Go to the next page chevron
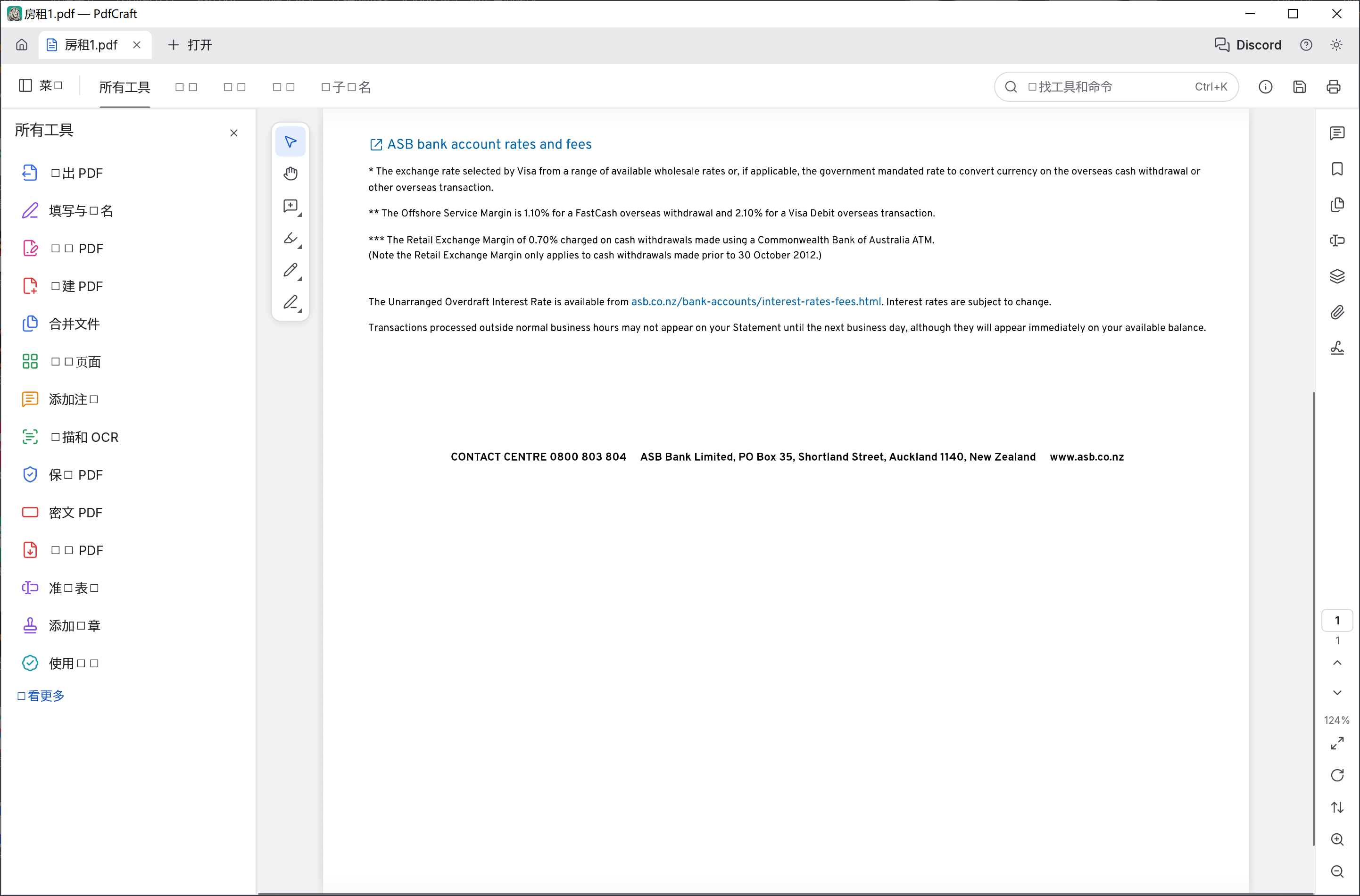 1336,693
